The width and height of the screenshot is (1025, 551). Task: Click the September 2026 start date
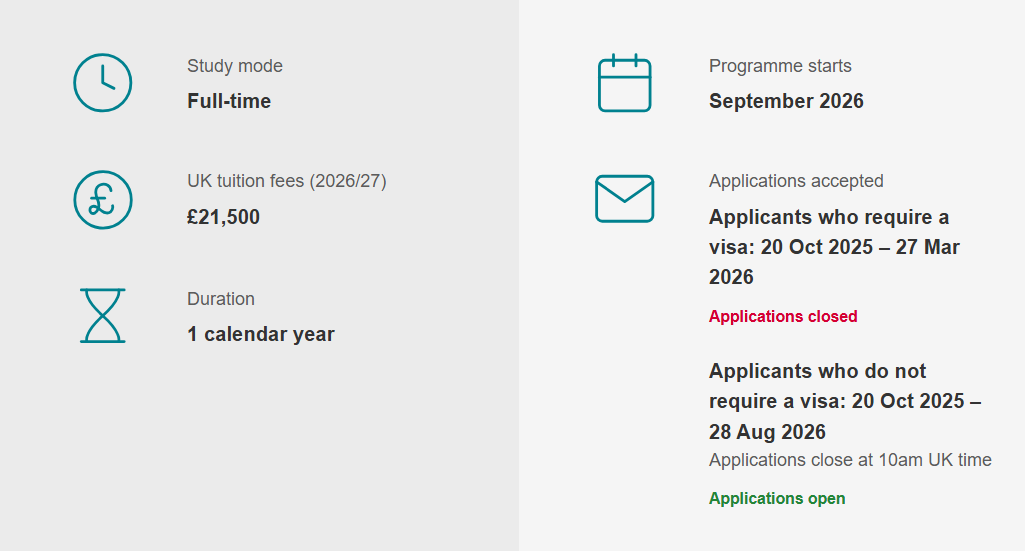(786, 101)
